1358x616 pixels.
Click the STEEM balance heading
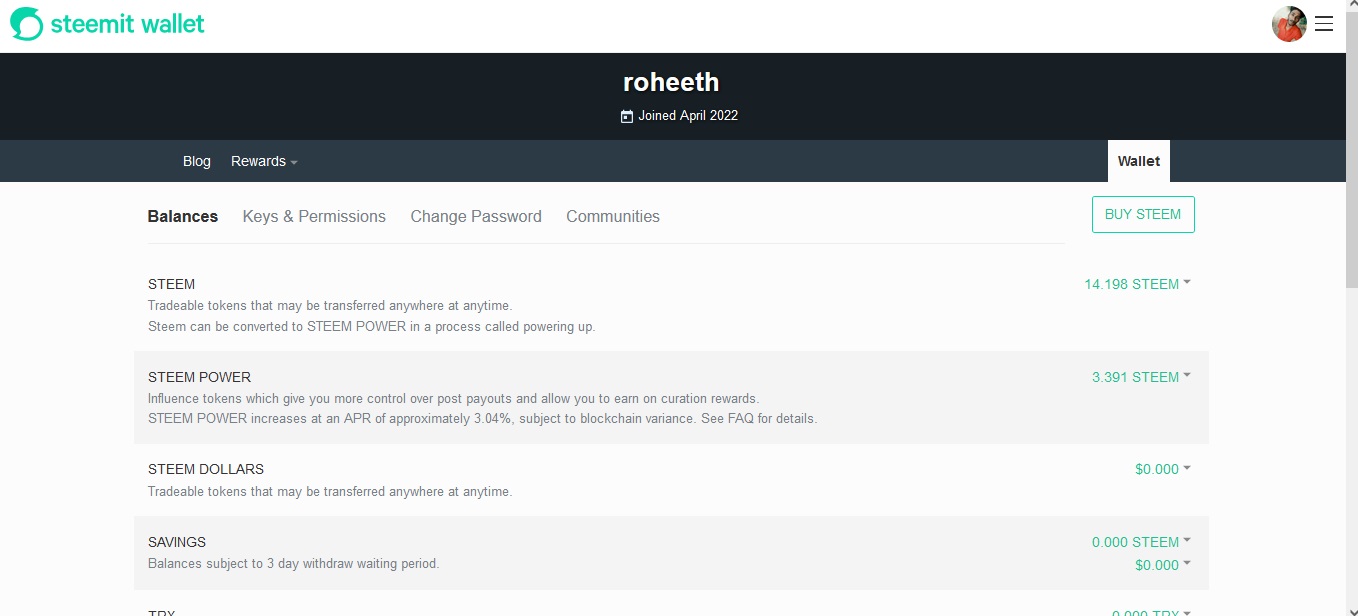[x=172, y=284]
